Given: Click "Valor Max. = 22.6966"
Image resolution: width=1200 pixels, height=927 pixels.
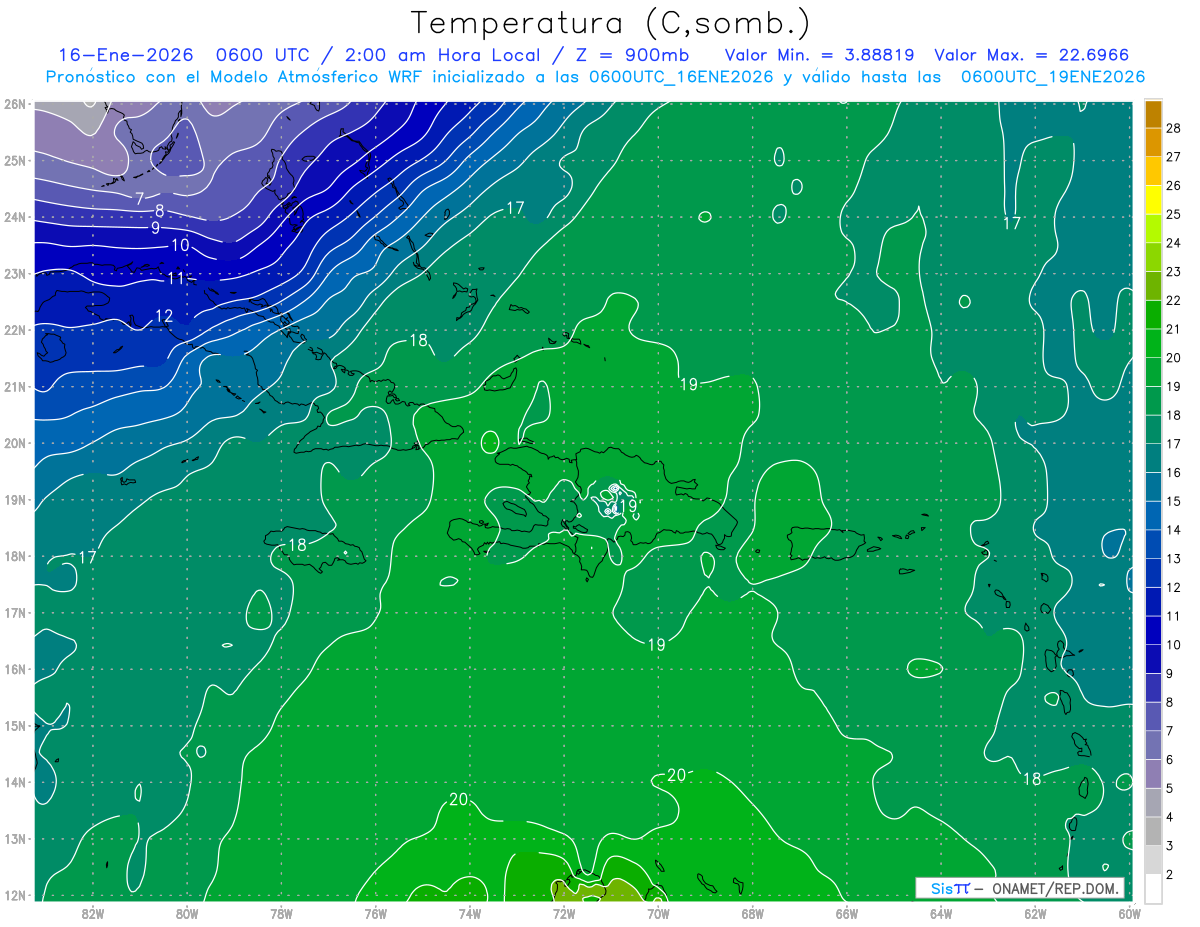Looking at the screenshot, I should click(x=1033, y=55).
